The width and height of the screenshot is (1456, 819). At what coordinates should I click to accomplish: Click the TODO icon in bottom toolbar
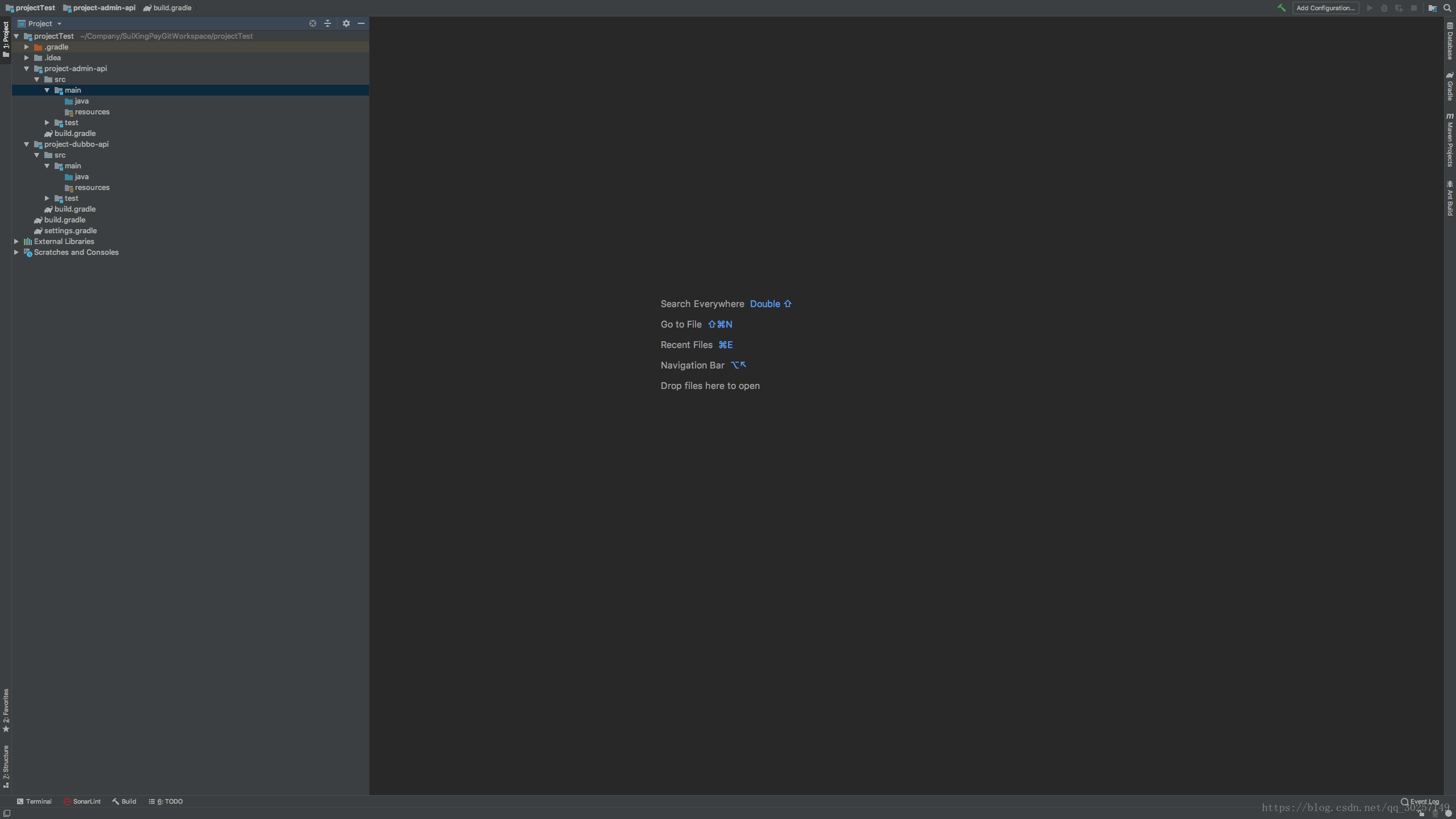(x=165, y=801)
